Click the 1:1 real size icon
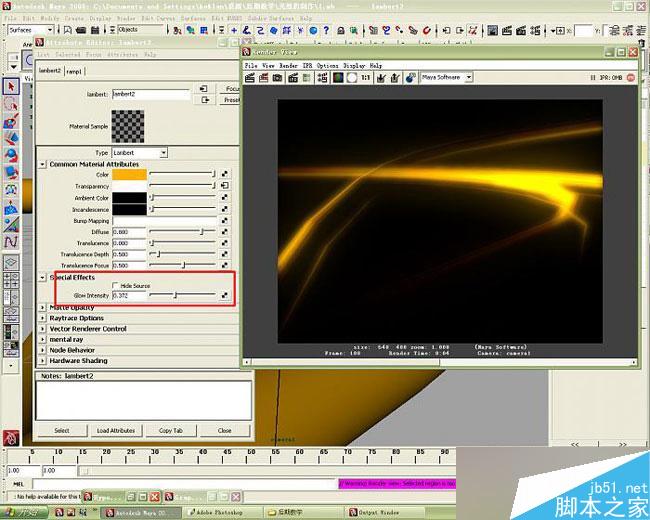This screenshot has height=520, width=650. tap(366, 77)
